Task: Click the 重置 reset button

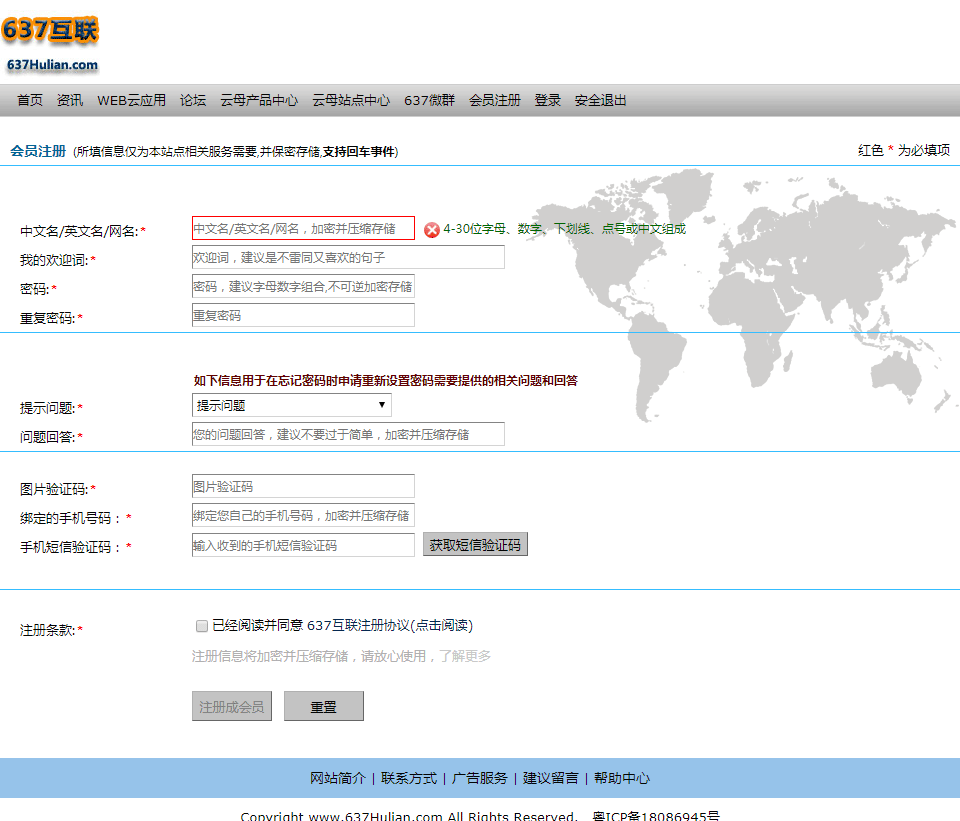Action: pos(323,707)
